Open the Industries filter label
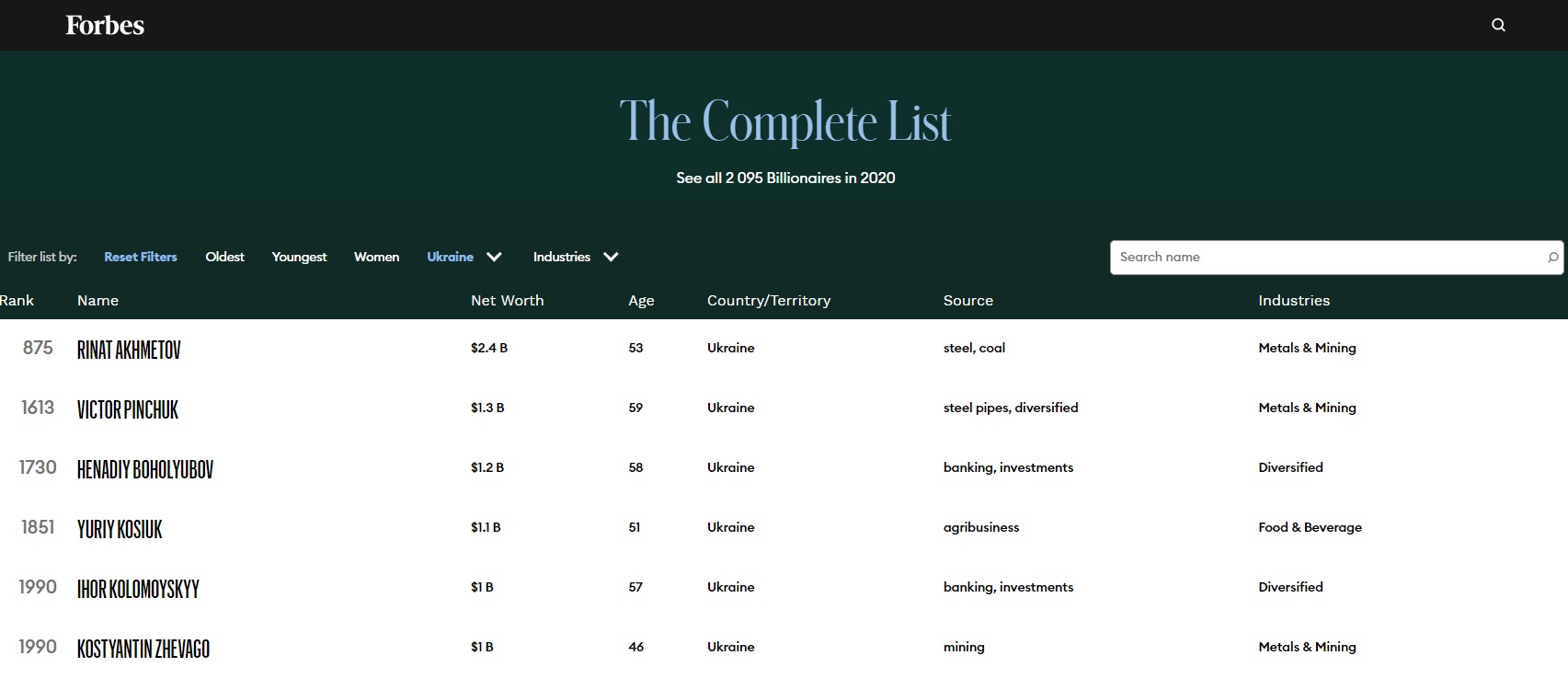 561,257
